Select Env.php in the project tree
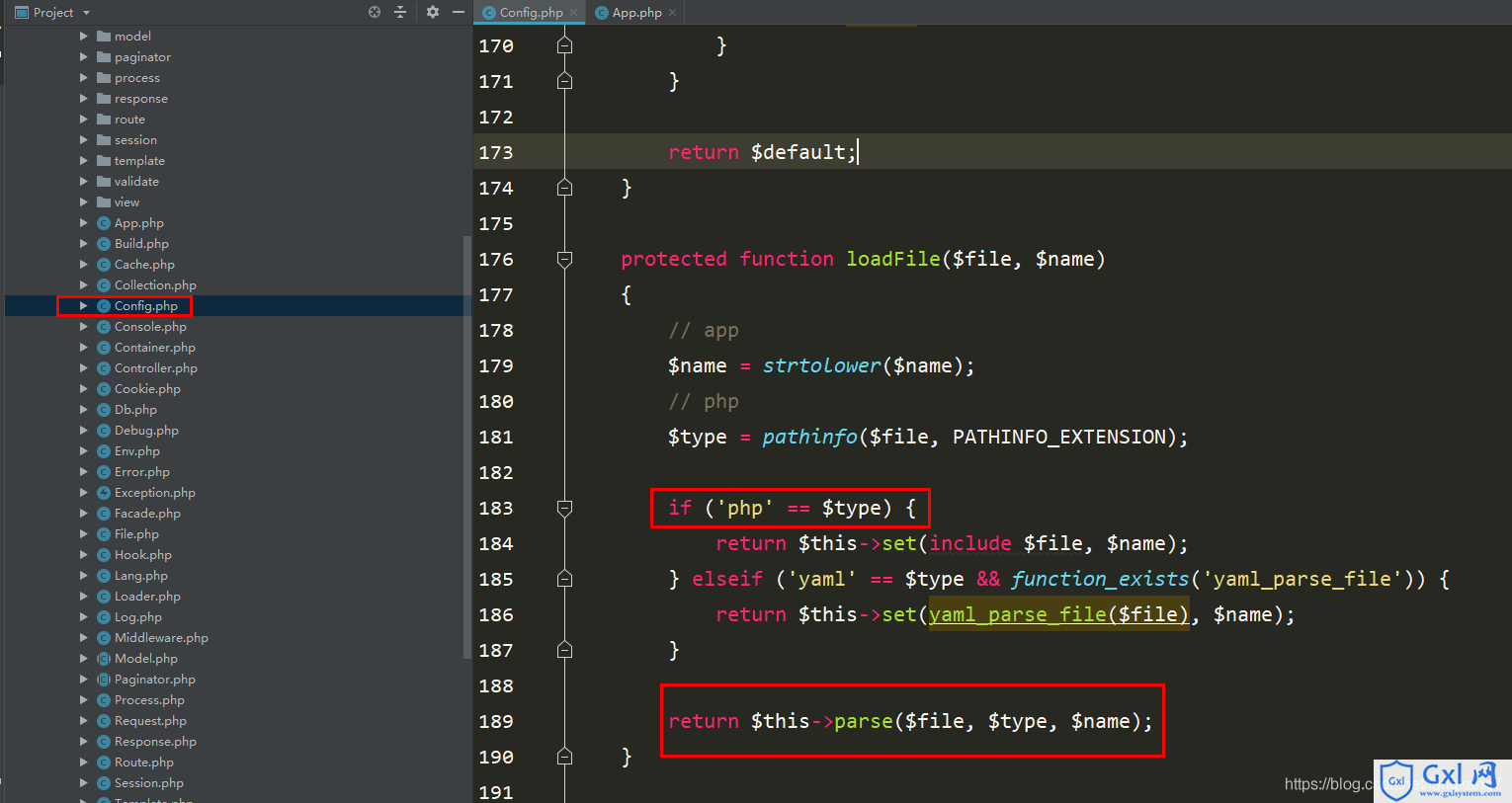Viewport: 1512px width, 803px height. tap(136, 451)
